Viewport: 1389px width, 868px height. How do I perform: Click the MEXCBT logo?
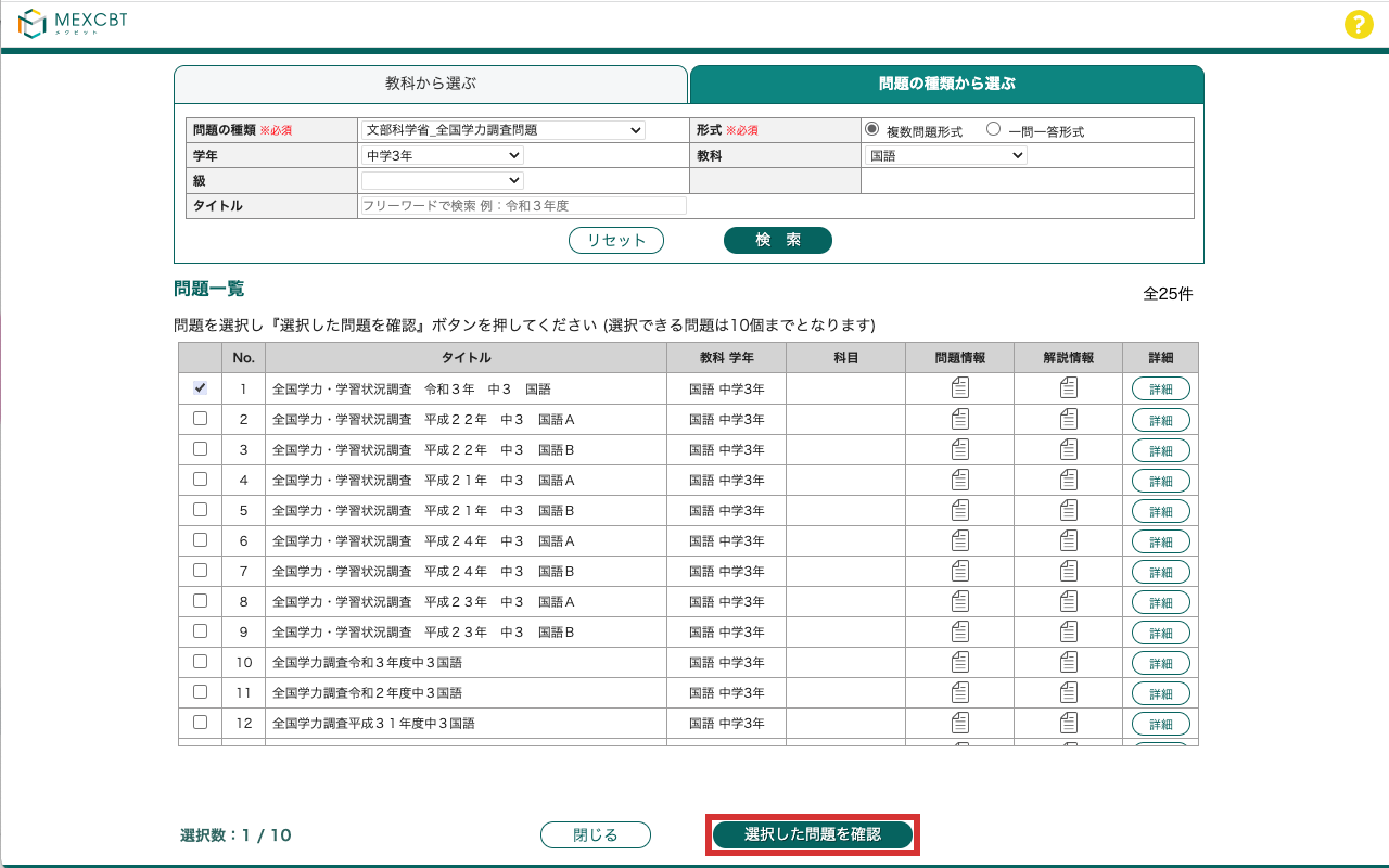click(x=72, y=23)
